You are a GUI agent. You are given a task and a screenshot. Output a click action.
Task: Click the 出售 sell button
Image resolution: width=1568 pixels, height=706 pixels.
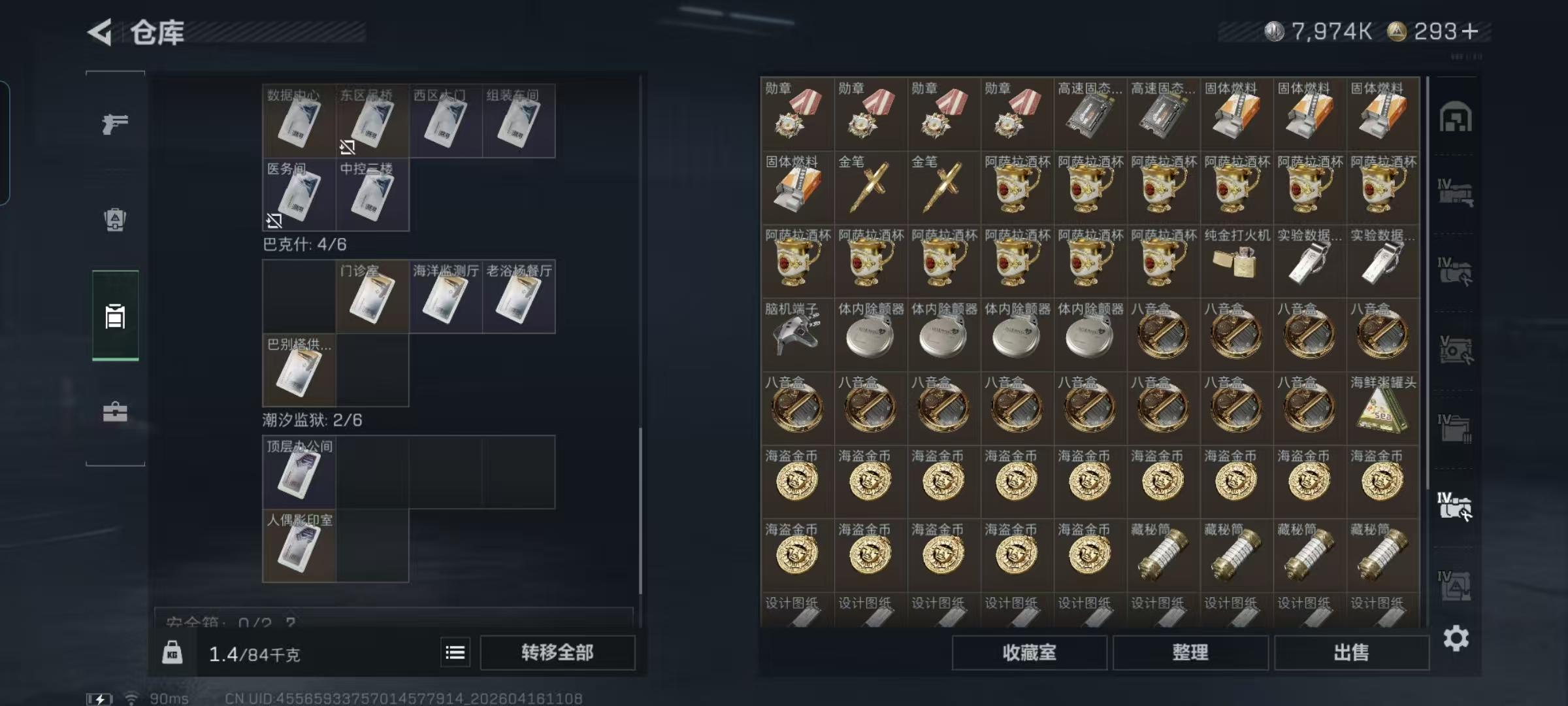(x=1351, y=652)
